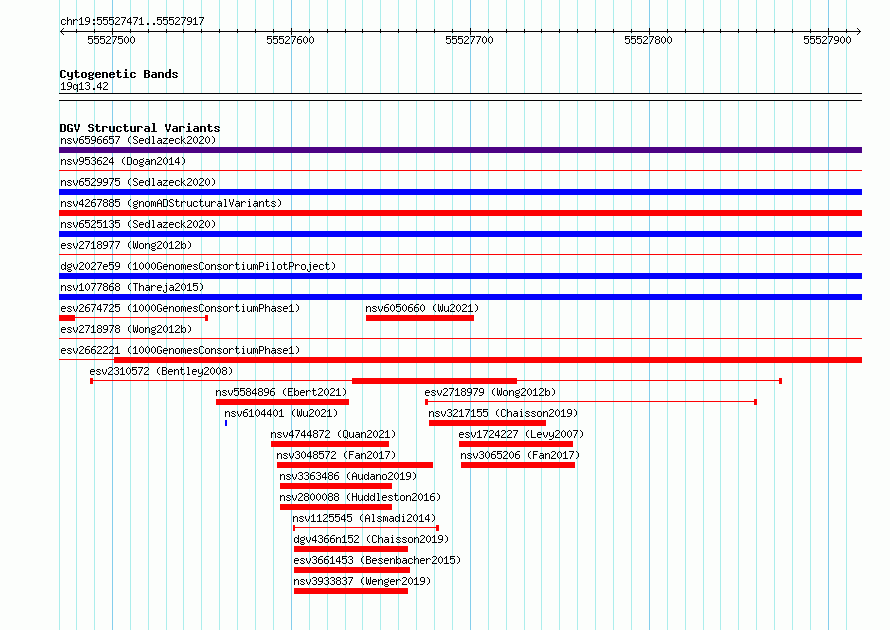
Task: Click ruler position 55527600
Action: click(x=290, y=40)
